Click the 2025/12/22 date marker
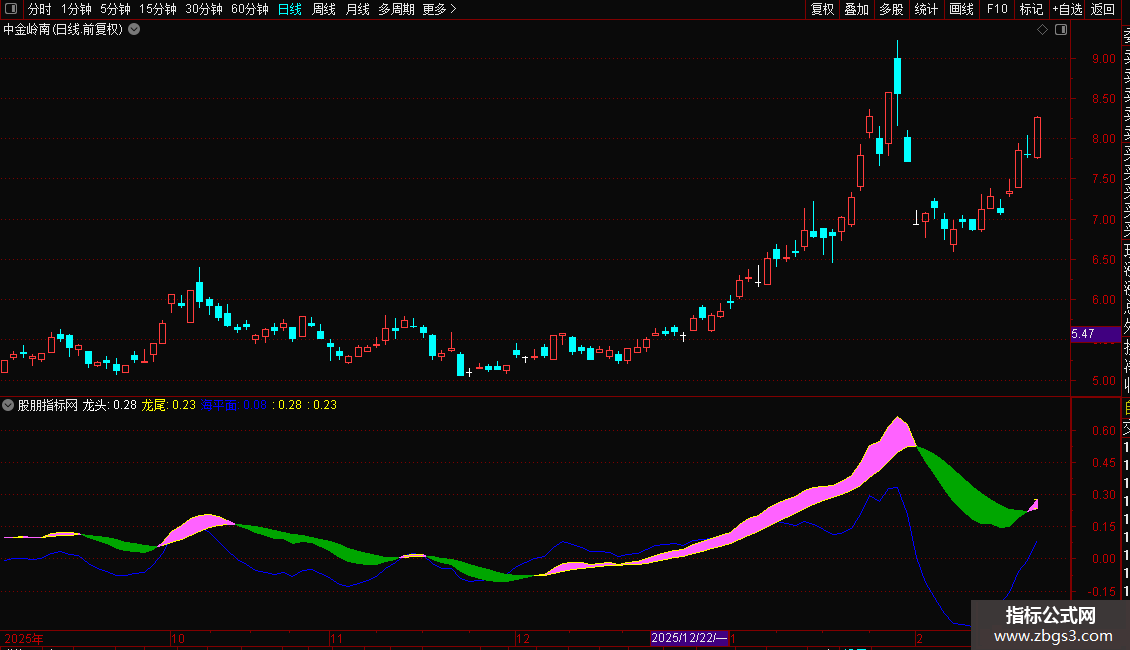 pyautogui.click(x=689, y=638)
